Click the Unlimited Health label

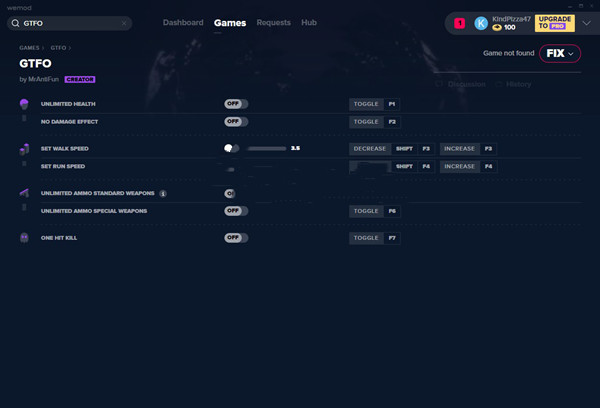(x=68, y=104)
